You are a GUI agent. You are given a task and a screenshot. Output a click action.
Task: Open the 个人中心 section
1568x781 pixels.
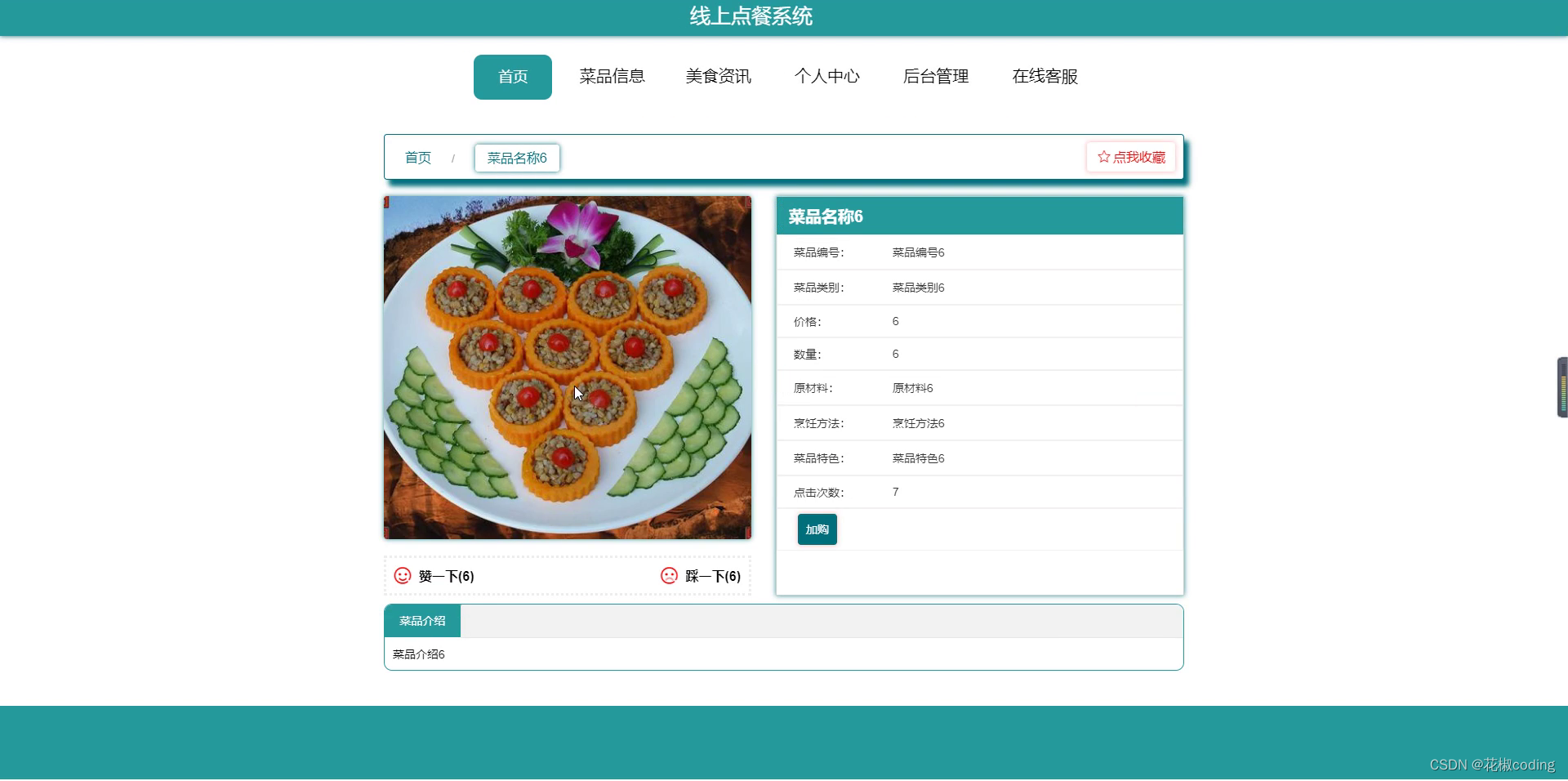pos(827,76)
